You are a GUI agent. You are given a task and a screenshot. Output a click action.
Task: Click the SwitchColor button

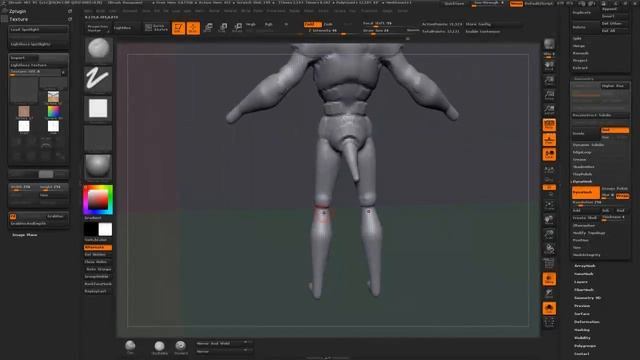tap(98, 240)
